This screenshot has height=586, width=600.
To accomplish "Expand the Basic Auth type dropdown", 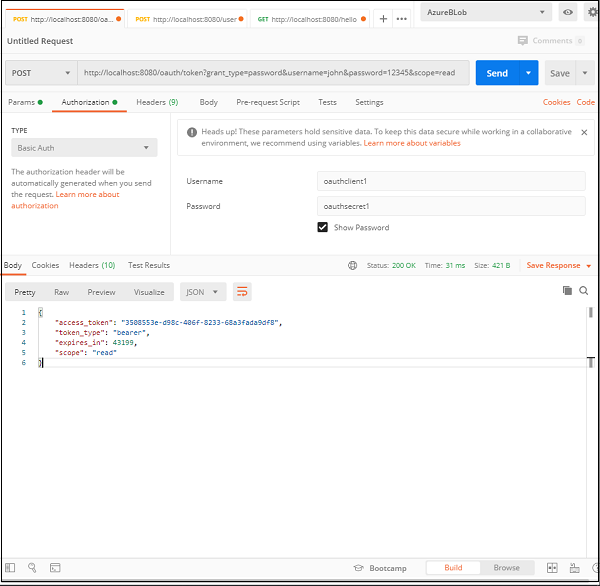I will 84,148.
